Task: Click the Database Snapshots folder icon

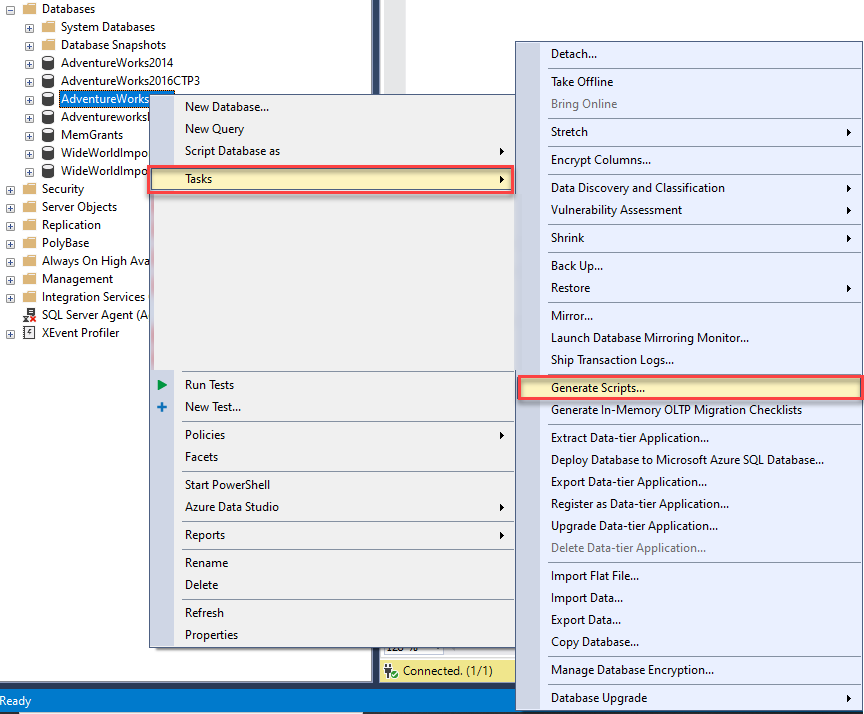Action: click(48, 45)
